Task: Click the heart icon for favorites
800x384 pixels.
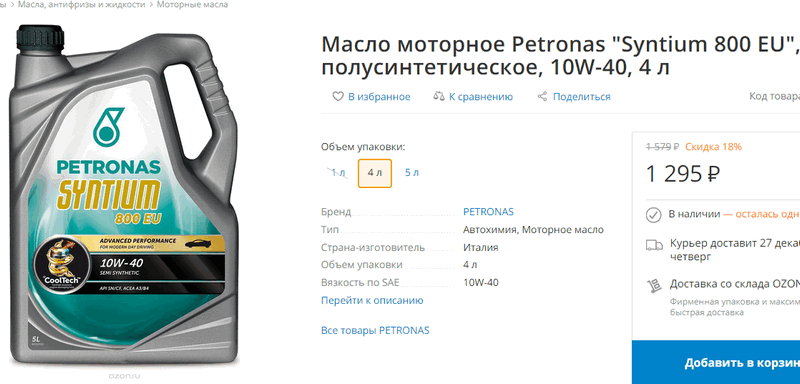Action: 338,96
